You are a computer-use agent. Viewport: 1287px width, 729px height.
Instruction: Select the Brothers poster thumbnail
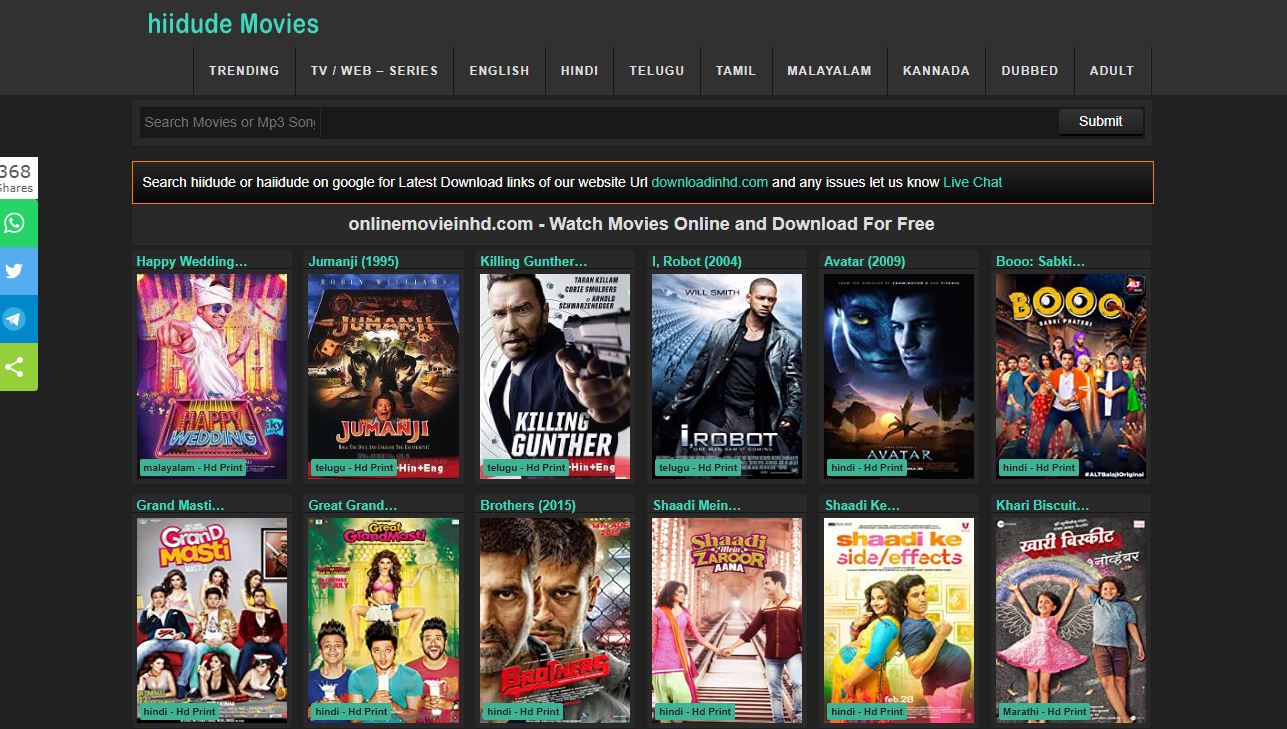coord(555,620)
